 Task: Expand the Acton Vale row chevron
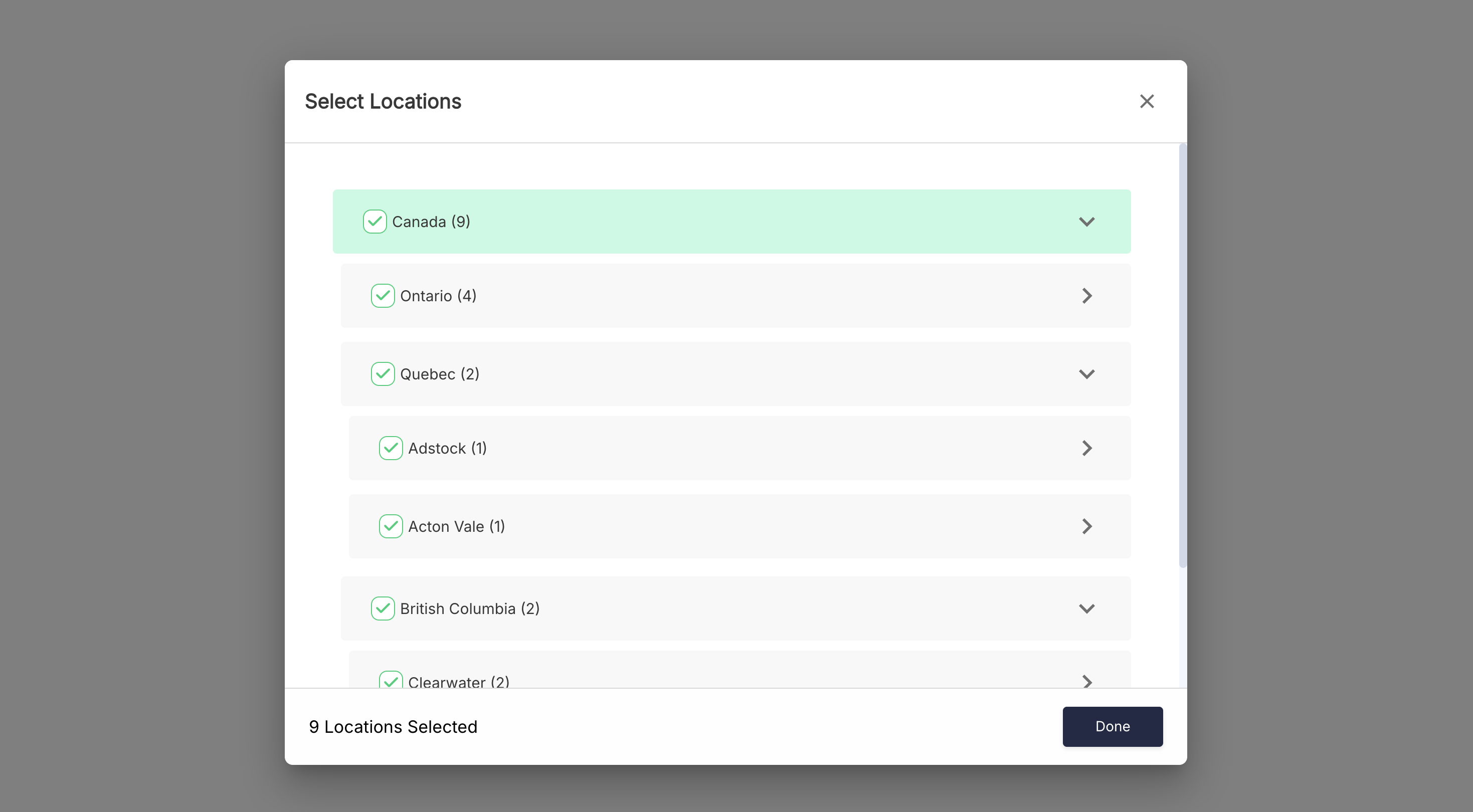click(1086, 526)
